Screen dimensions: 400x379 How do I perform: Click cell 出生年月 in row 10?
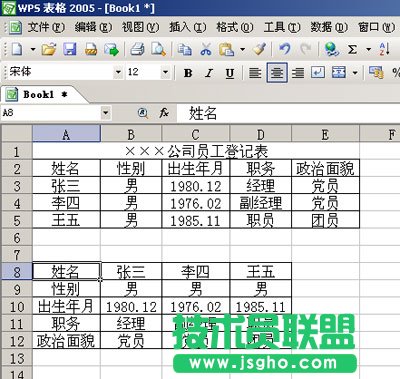[x=66, y=307]
